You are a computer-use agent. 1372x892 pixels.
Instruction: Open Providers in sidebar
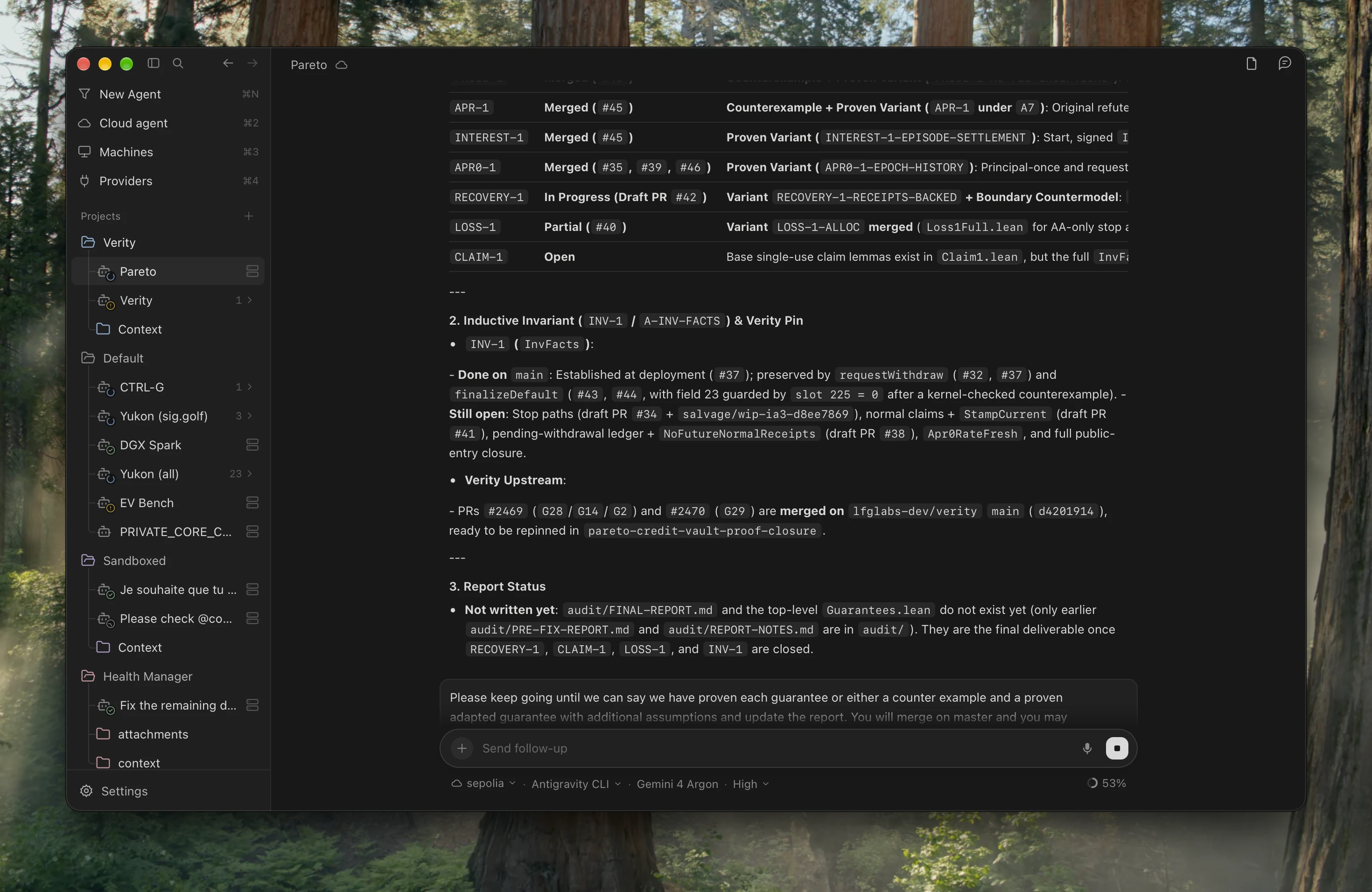click(x=168, y=181)
